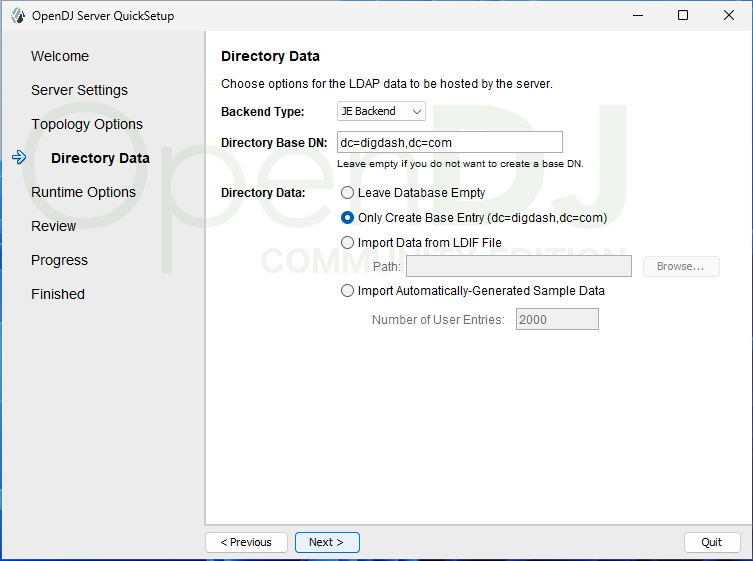Click the OpenDJ application icon in title bar
Image resolution: width=753 pixels, height=561 pixels.
17,15
